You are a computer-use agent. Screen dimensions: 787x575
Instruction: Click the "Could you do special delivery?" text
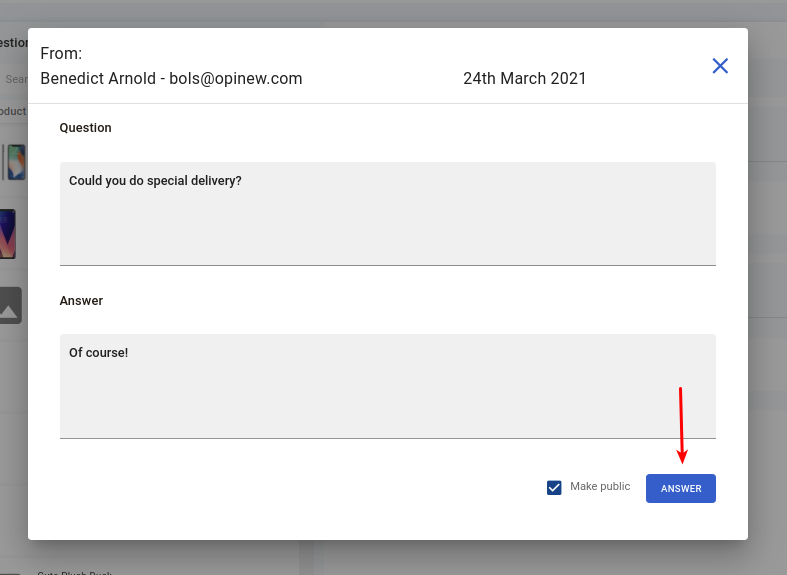(x=155, y=181)
